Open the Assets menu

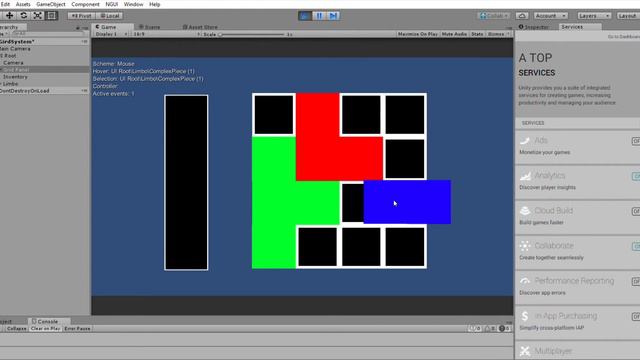coord(23,4)
